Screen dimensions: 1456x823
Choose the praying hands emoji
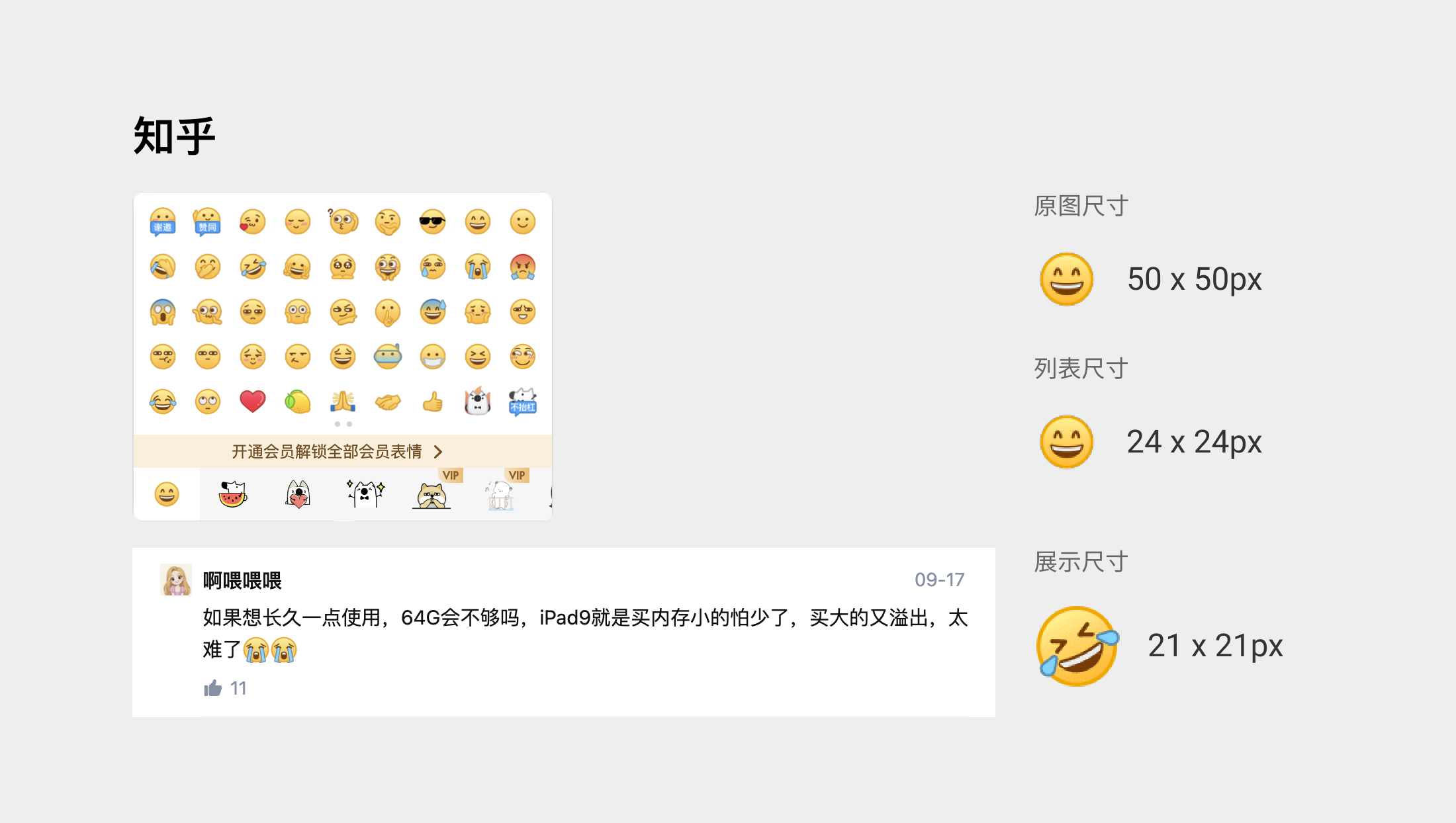(x=342, y=402)
